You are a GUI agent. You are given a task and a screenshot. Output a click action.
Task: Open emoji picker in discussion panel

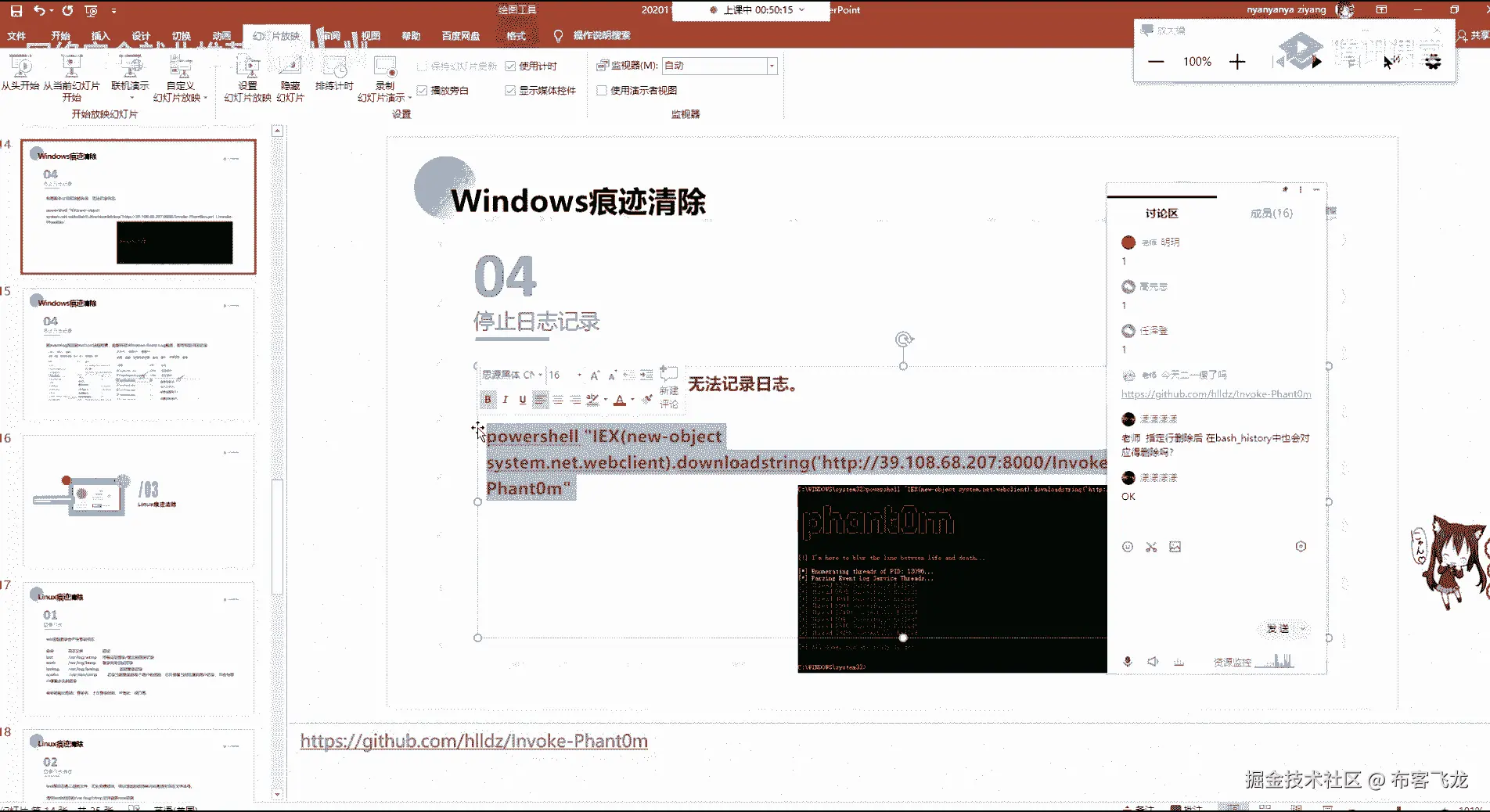1128,547
